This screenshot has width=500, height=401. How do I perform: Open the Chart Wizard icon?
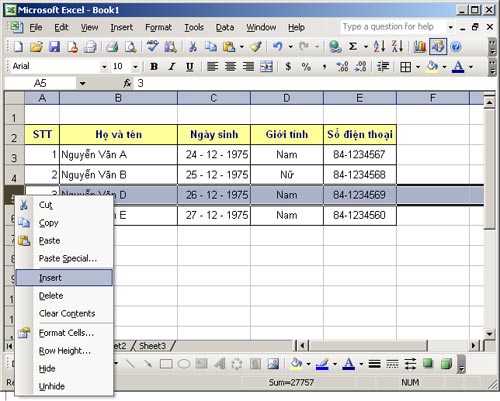click(x=419, y=47)
